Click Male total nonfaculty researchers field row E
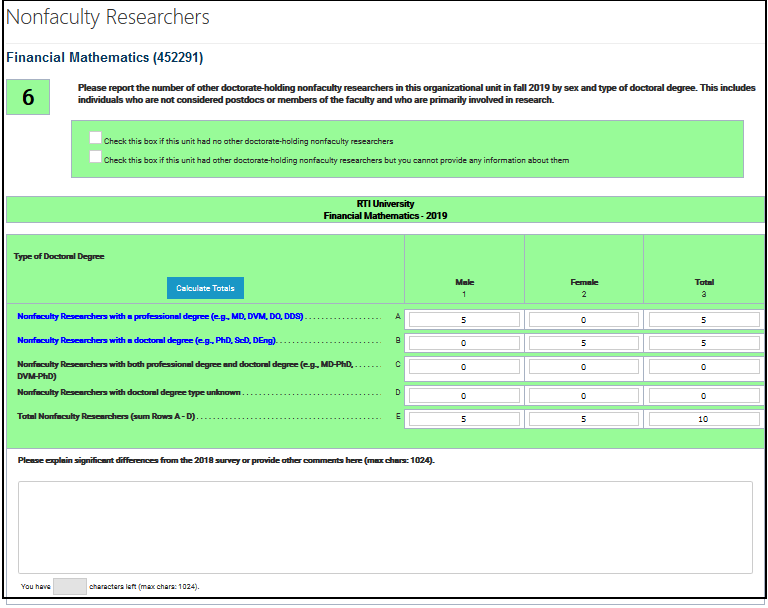 point(464,419)
